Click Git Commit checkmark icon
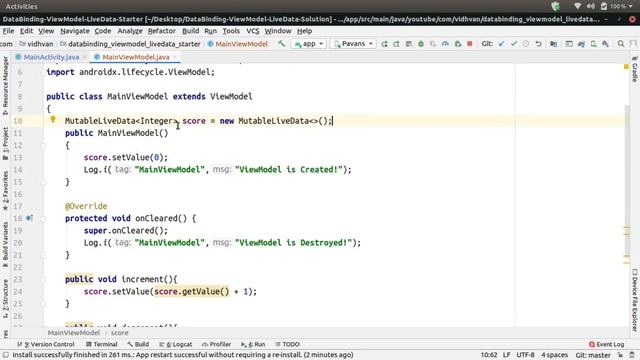Image resolution: width=640 pixels, height=360 pixels. pos(514,44)
